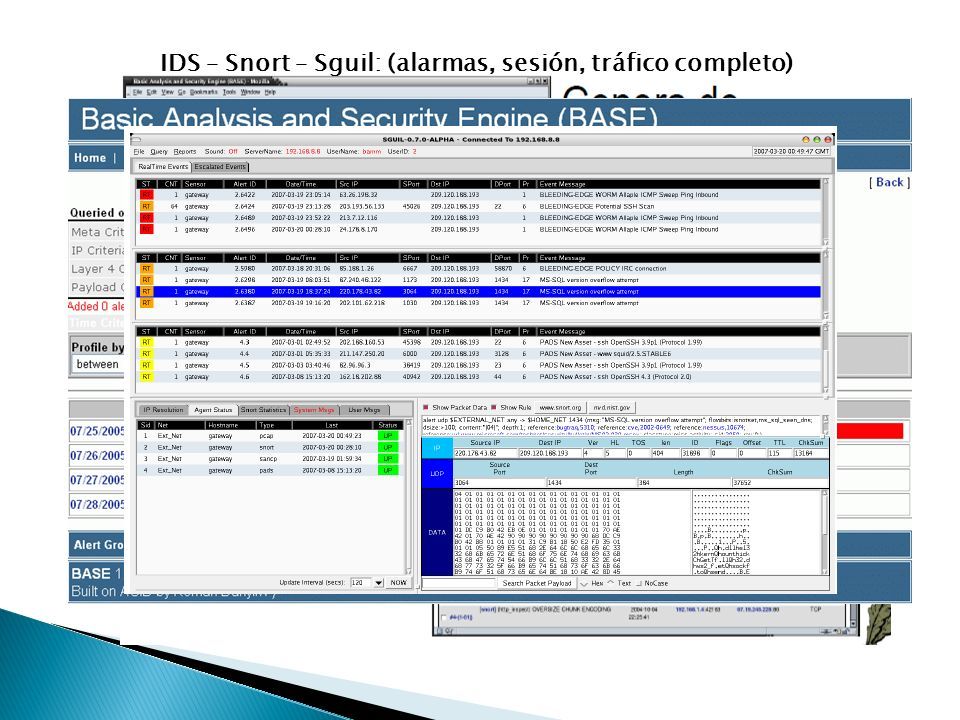Click the yellow RT status of alert 4.4

pos(146,354)
